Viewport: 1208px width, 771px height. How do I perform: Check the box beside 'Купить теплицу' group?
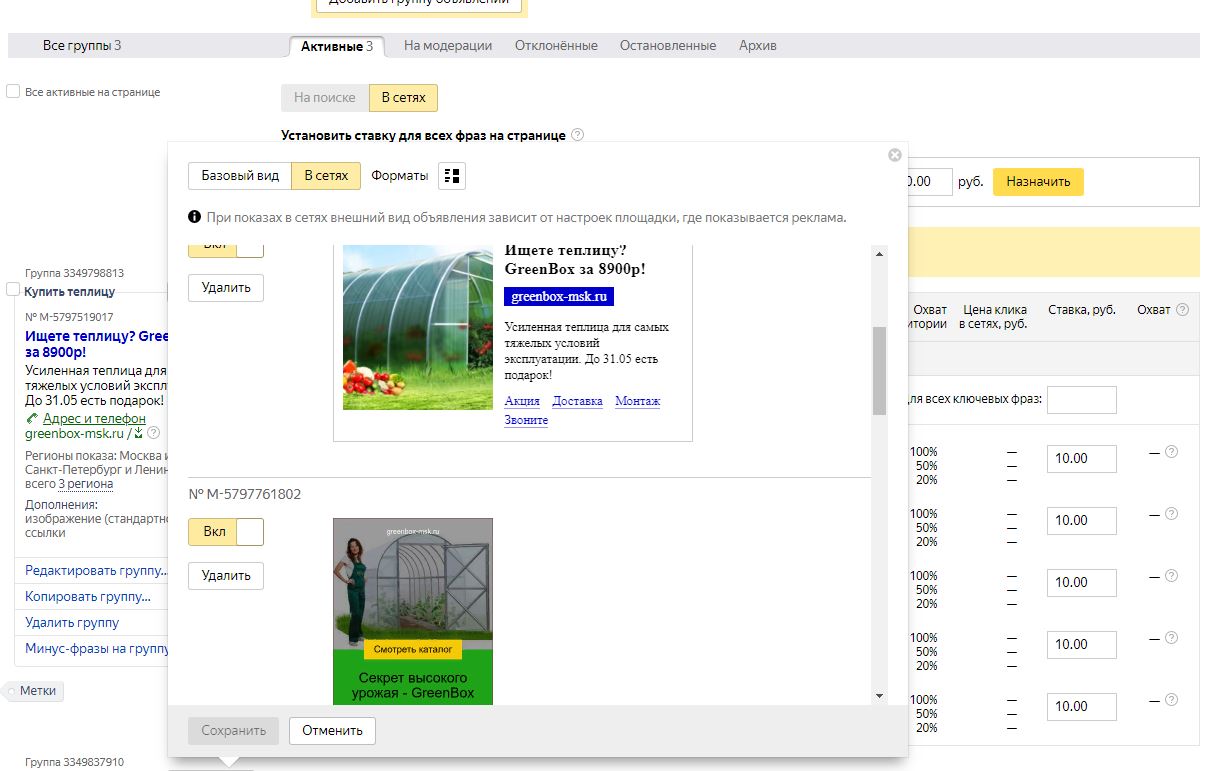pyautogui.click(x=13, y=289)
